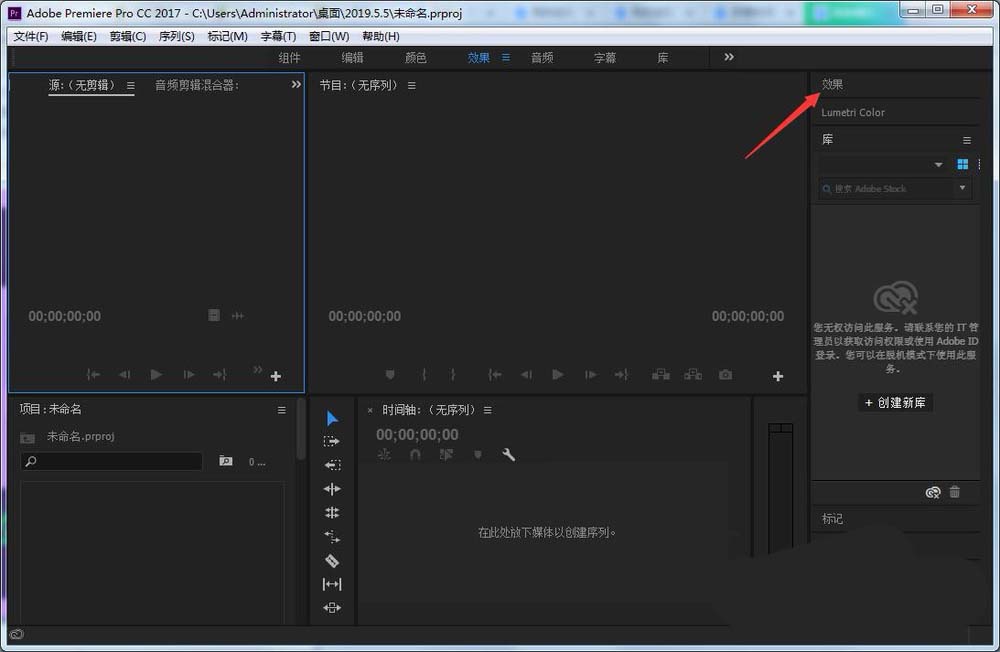Click the 创建新库 button
The height and width of the screenshot is (652, 1000).
(894, 402)
